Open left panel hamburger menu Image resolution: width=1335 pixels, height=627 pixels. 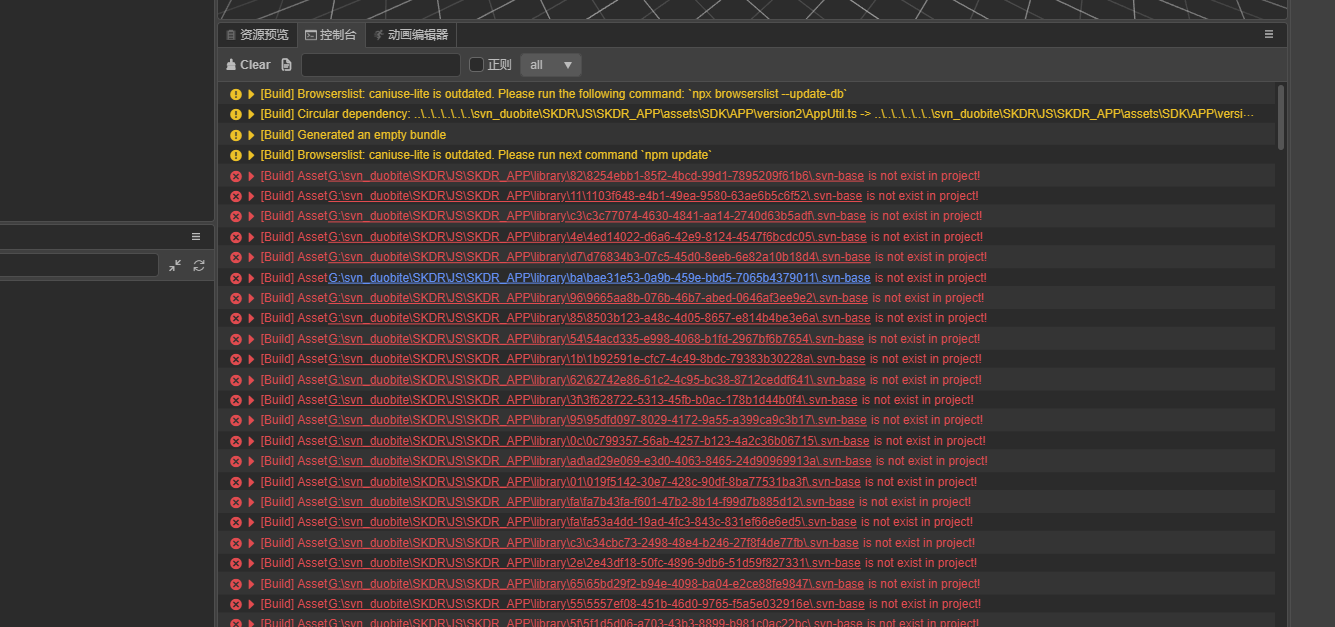[x=196, y=236]
